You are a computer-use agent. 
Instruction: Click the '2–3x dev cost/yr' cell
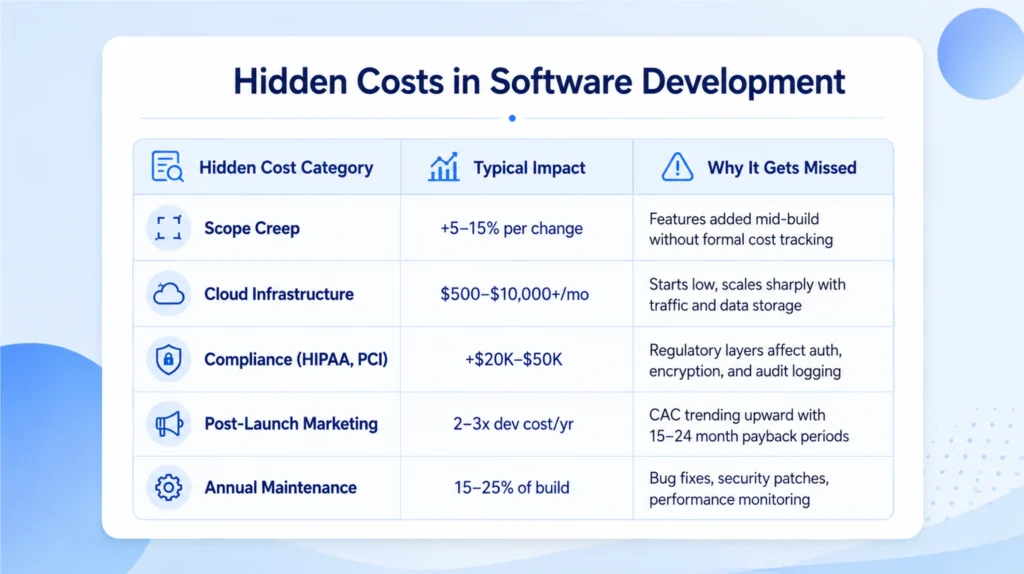pyautogui.click(x=513, y=424)
